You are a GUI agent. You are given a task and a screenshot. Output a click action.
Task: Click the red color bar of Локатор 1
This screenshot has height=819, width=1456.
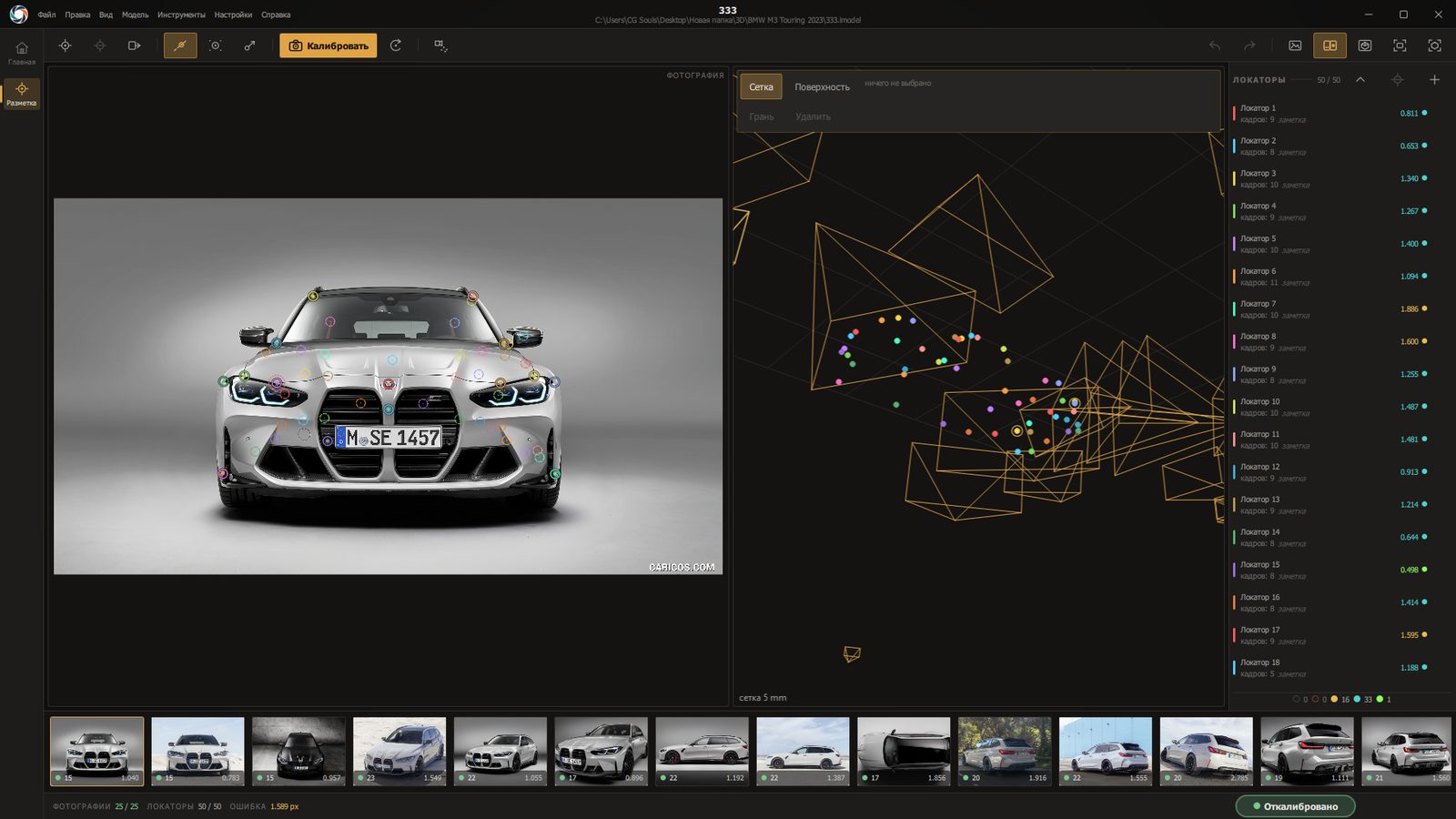point(1234,114)
